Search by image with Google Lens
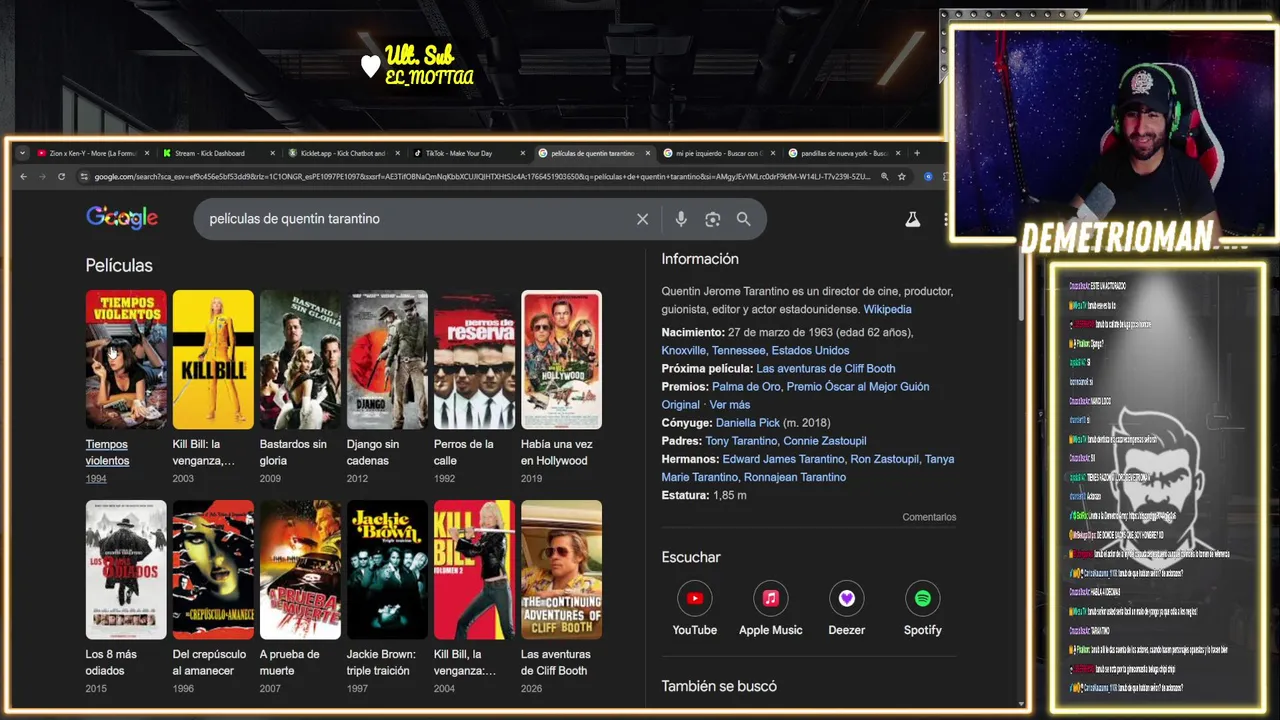Image resolution: width=1280 pixels, height=720 pixels. pos(712,219)
